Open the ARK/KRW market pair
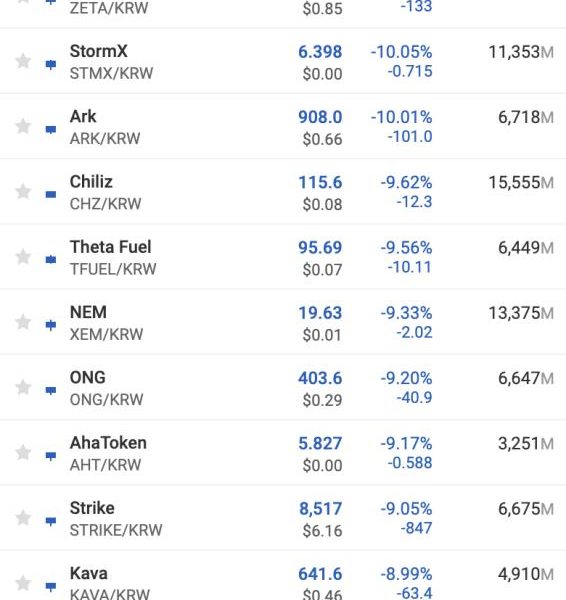The height and width of the screenshot is (600, 566). tap(105, 139)
